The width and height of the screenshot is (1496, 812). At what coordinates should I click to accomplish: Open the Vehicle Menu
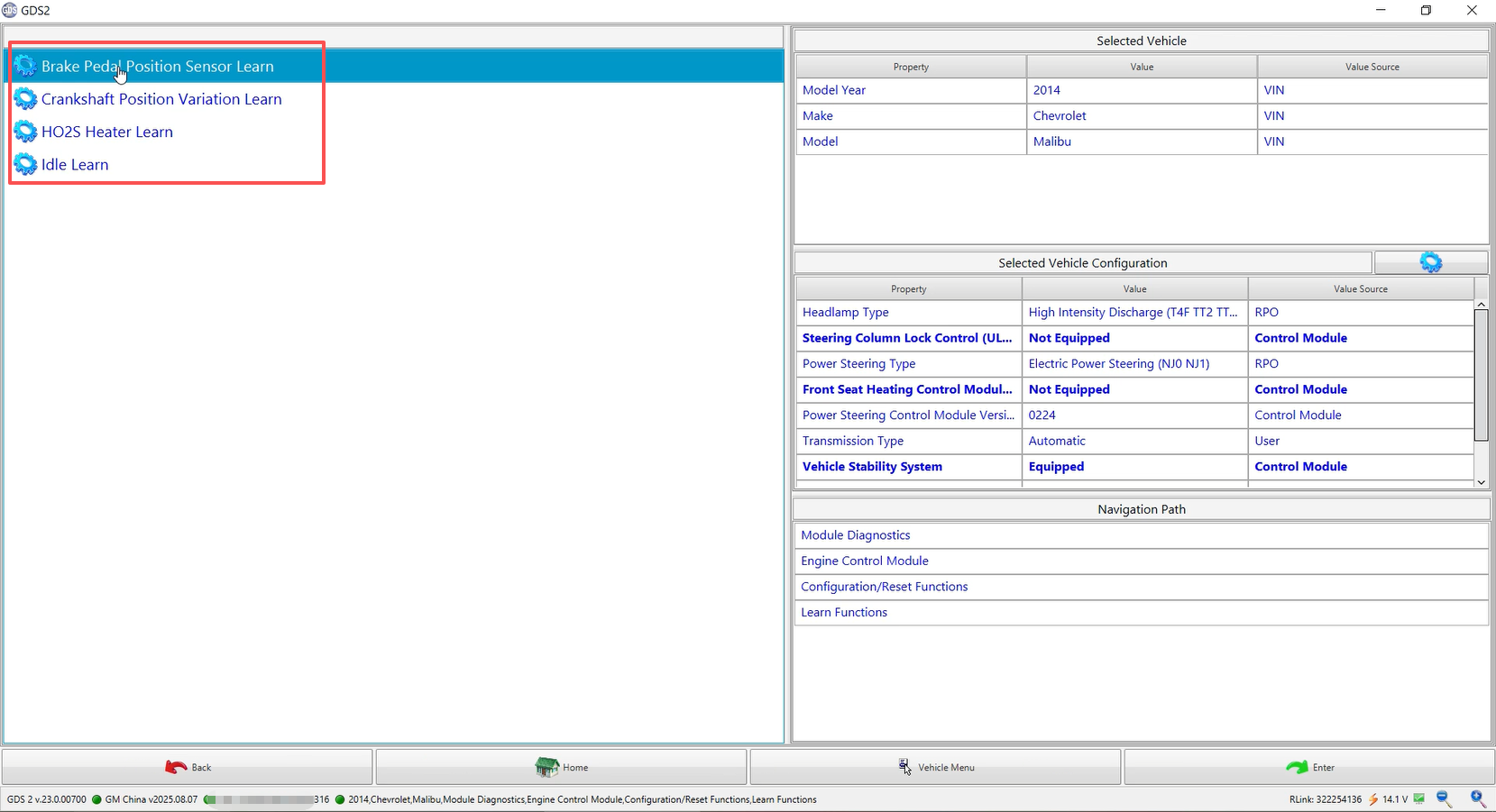pyautogui.click(x=935, y=767)
